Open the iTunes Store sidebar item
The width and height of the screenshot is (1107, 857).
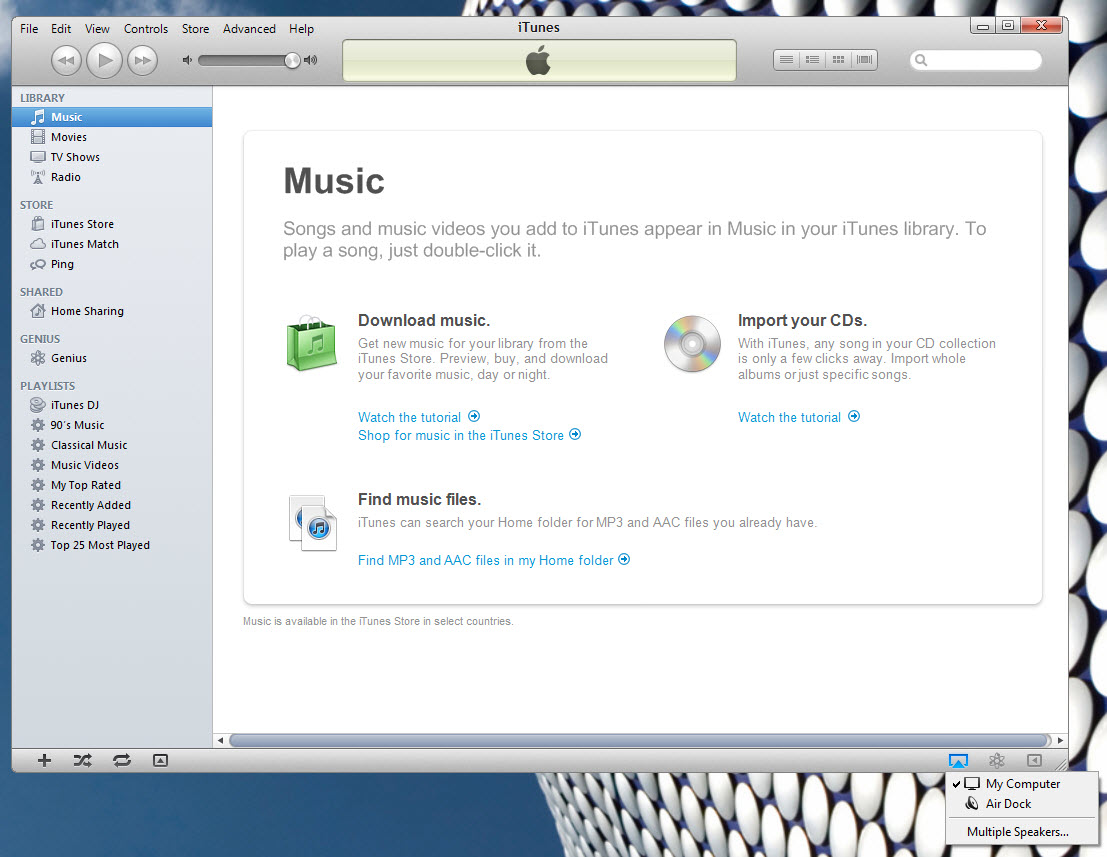coord(112,224)
